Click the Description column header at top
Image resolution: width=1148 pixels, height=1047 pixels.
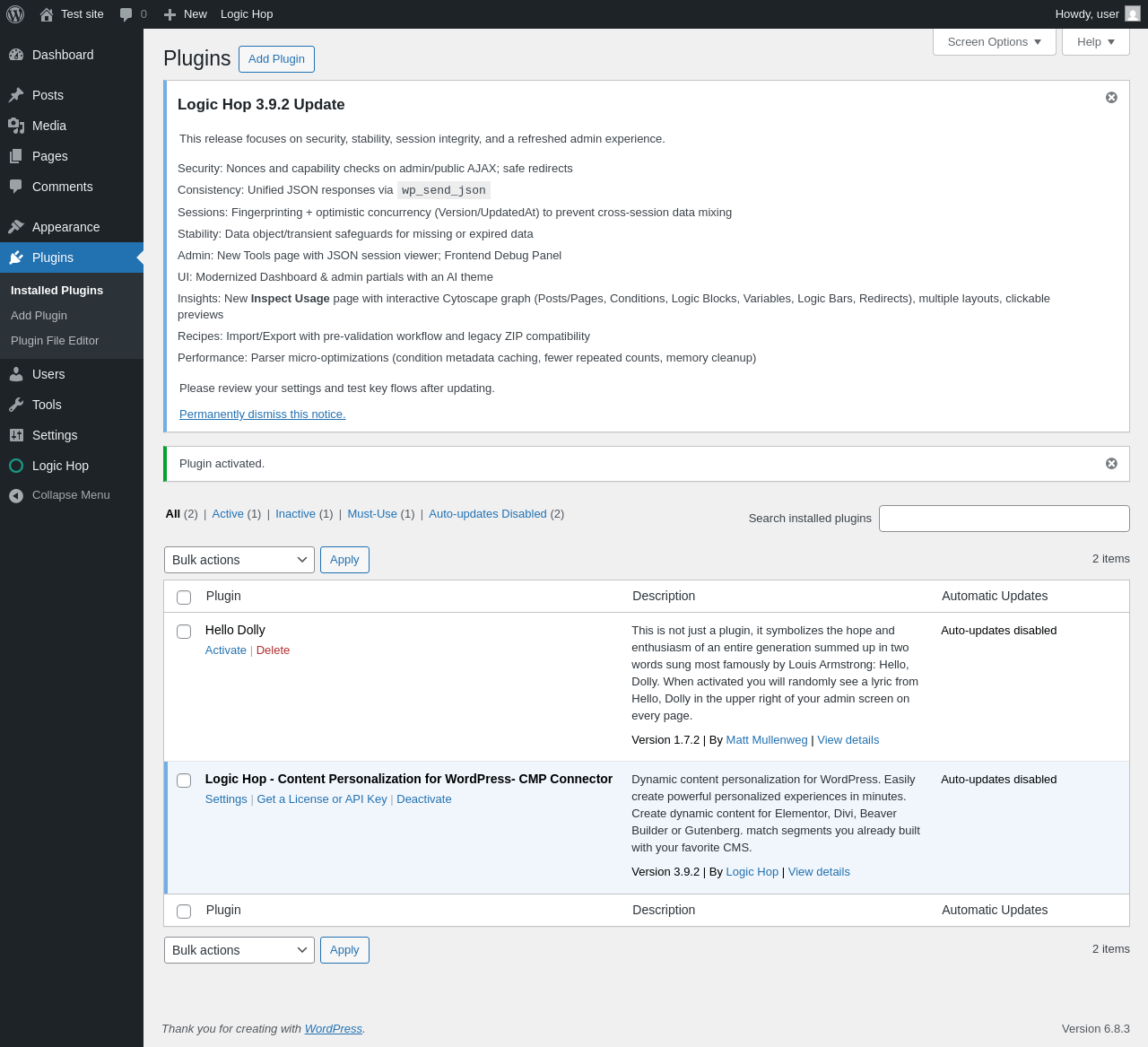(x=664, y=597)
